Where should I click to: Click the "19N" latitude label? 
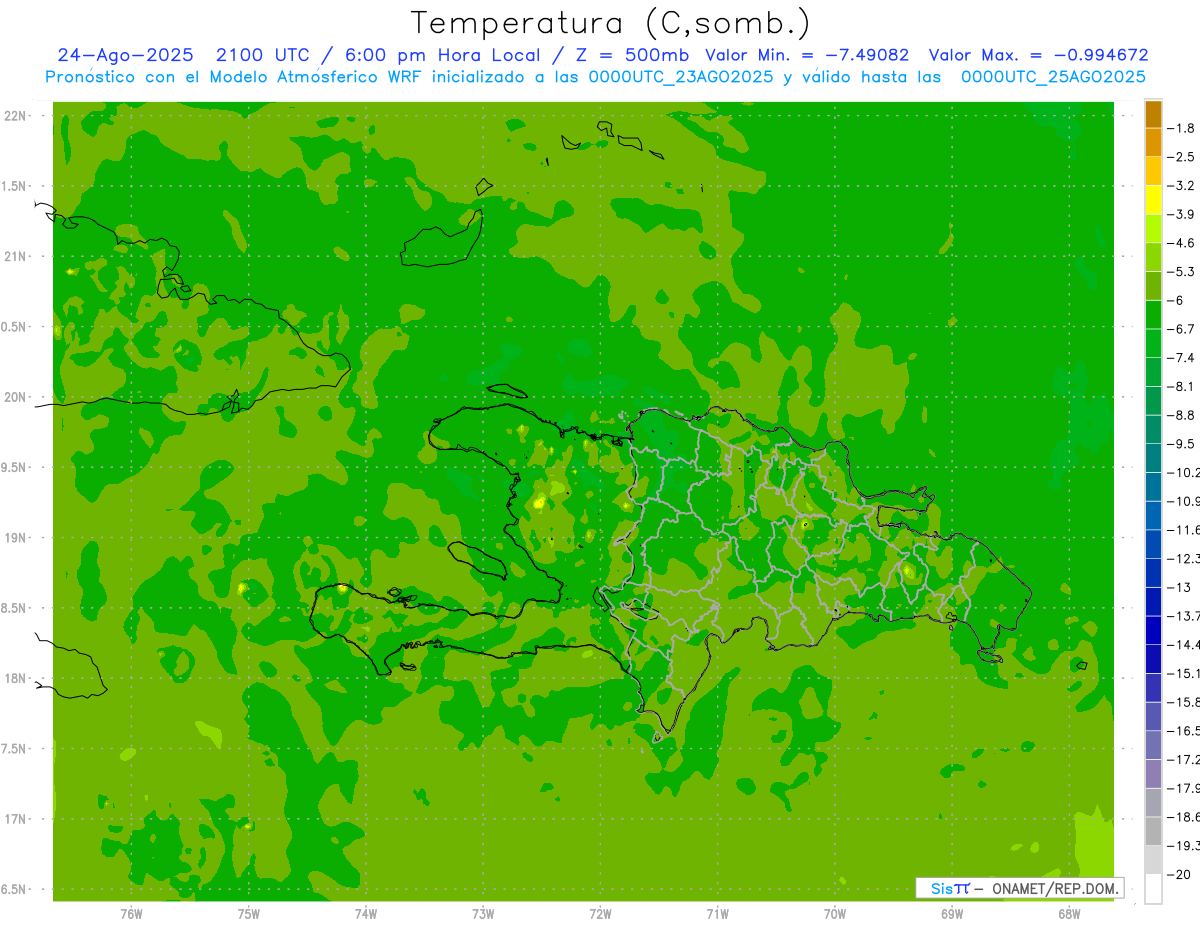[x=15, y=538]
